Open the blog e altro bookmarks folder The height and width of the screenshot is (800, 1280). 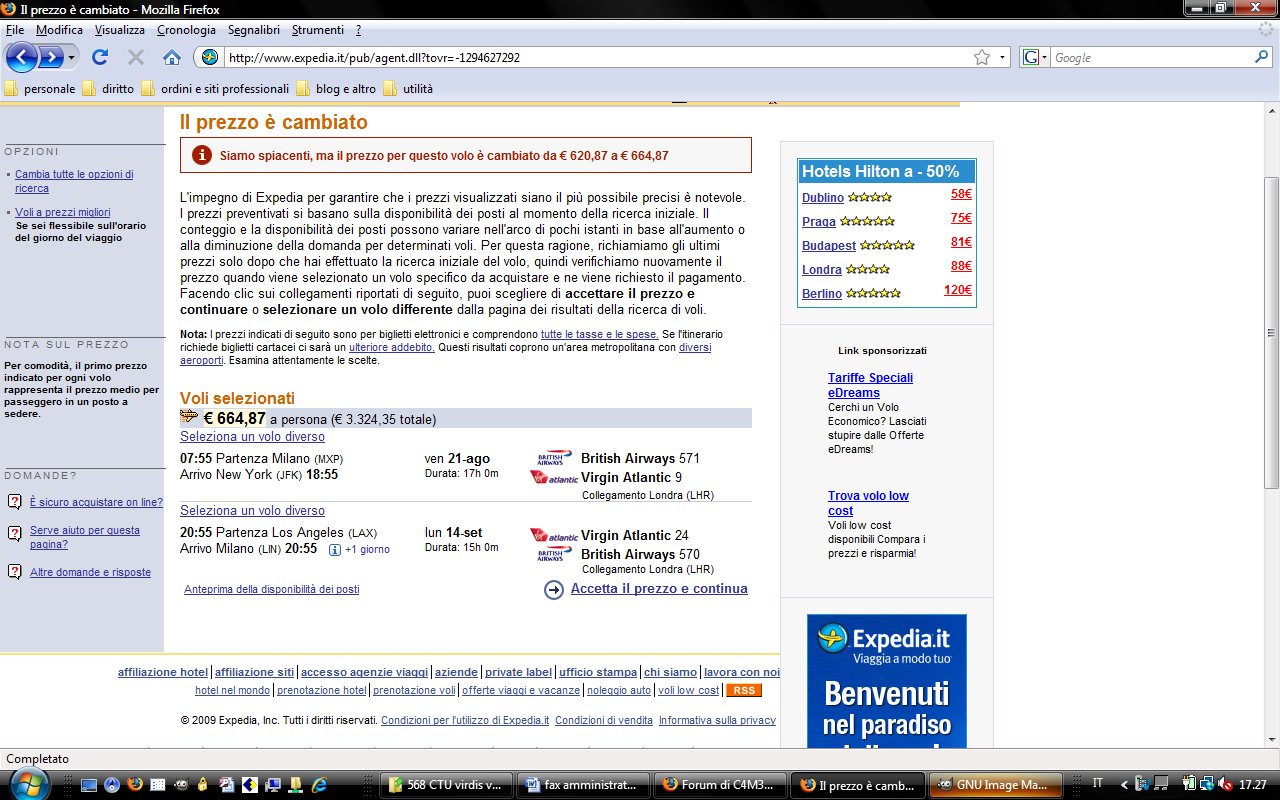coord(336,88)
